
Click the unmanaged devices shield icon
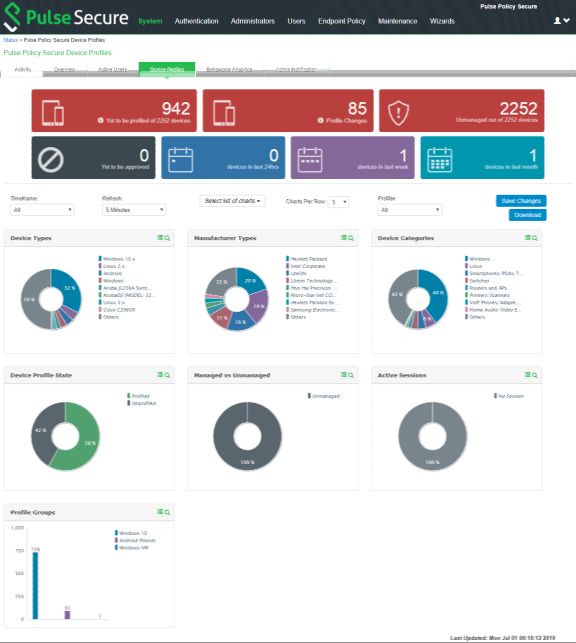398,113
